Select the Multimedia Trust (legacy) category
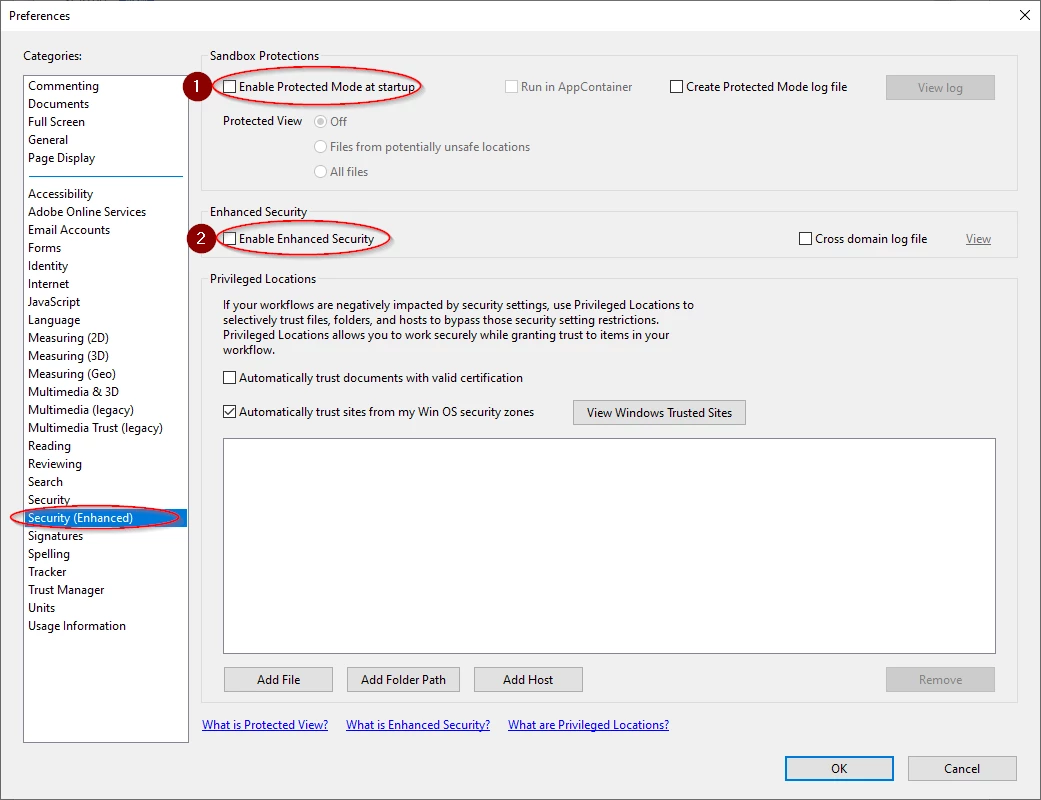The image size is (1041, 800). [95, 428]
